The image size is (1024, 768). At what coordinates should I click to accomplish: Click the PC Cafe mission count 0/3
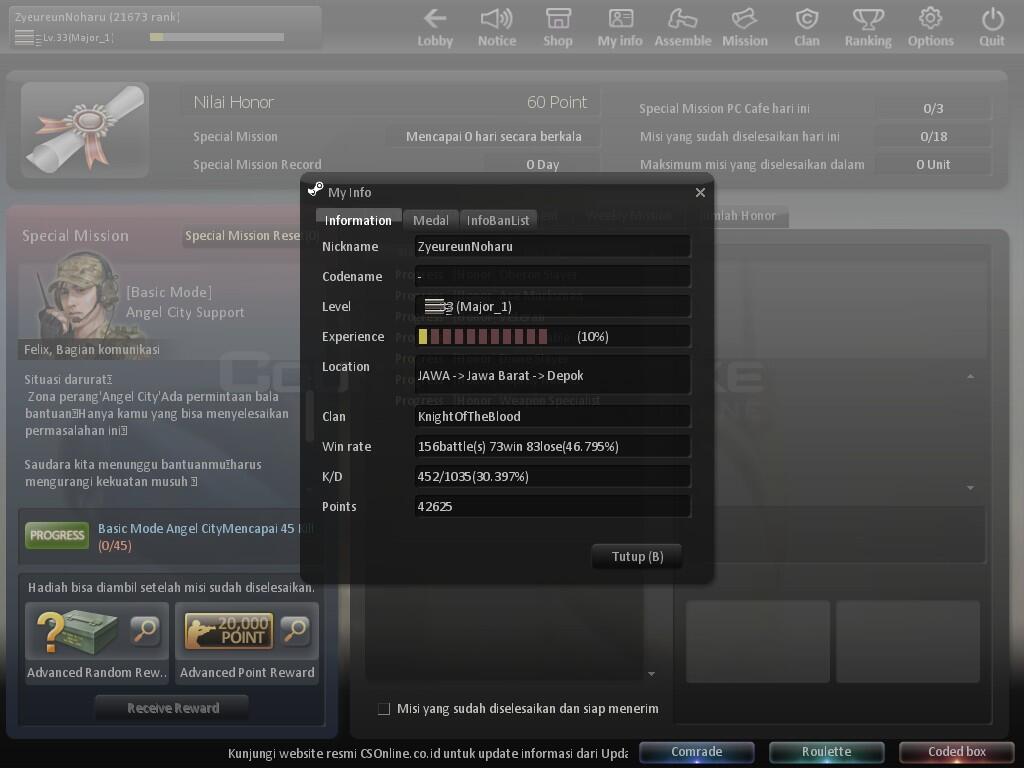coord(933,108)
